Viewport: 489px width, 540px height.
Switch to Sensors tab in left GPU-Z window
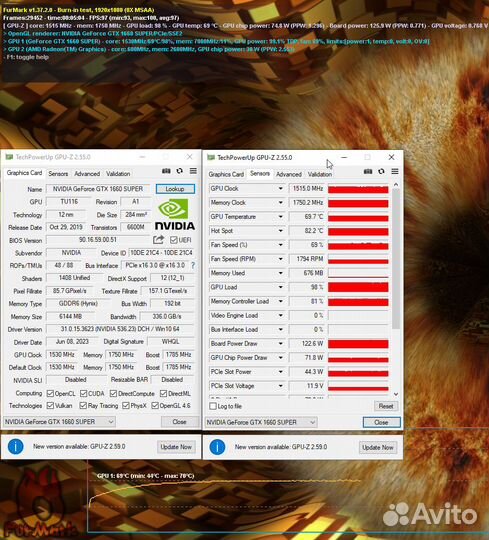tap(58, 174)
